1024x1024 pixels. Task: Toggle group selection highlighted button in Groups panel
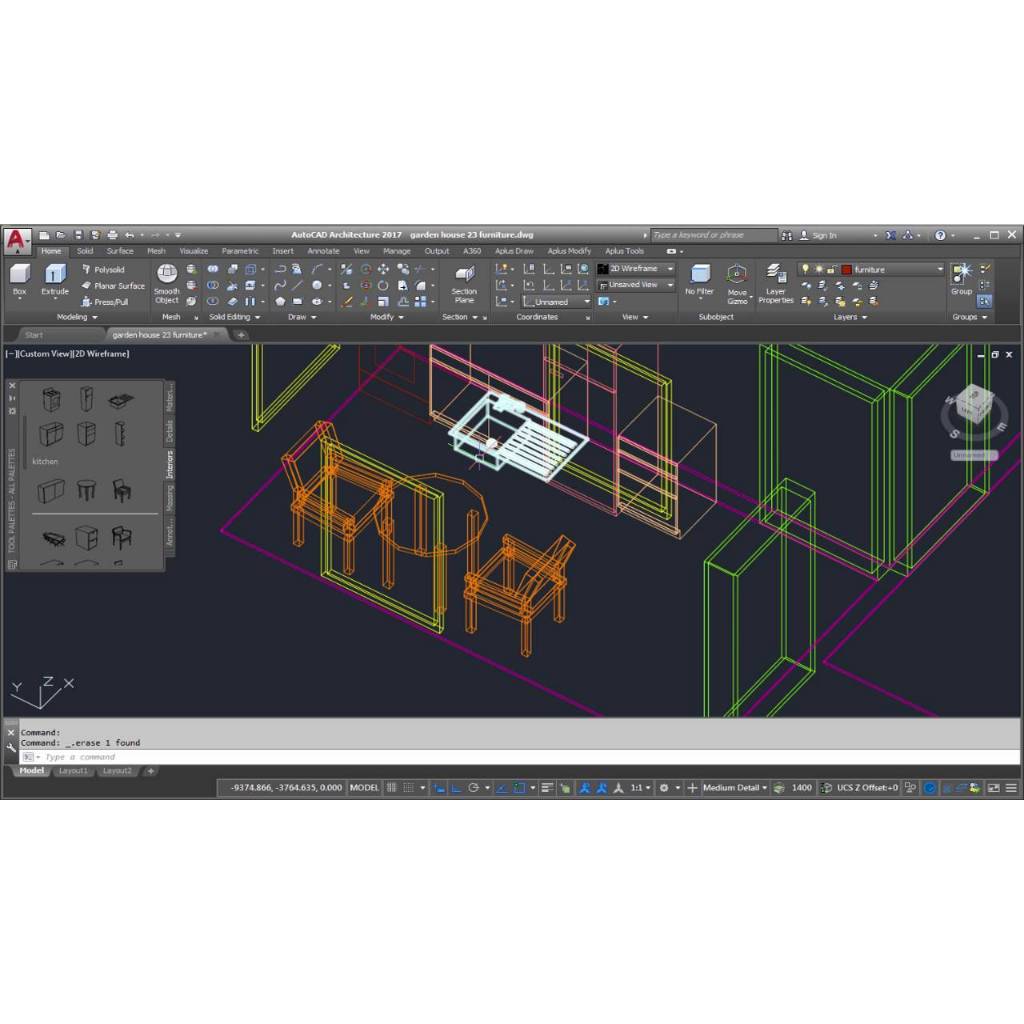pyautogui.click(x=984, y=302)
